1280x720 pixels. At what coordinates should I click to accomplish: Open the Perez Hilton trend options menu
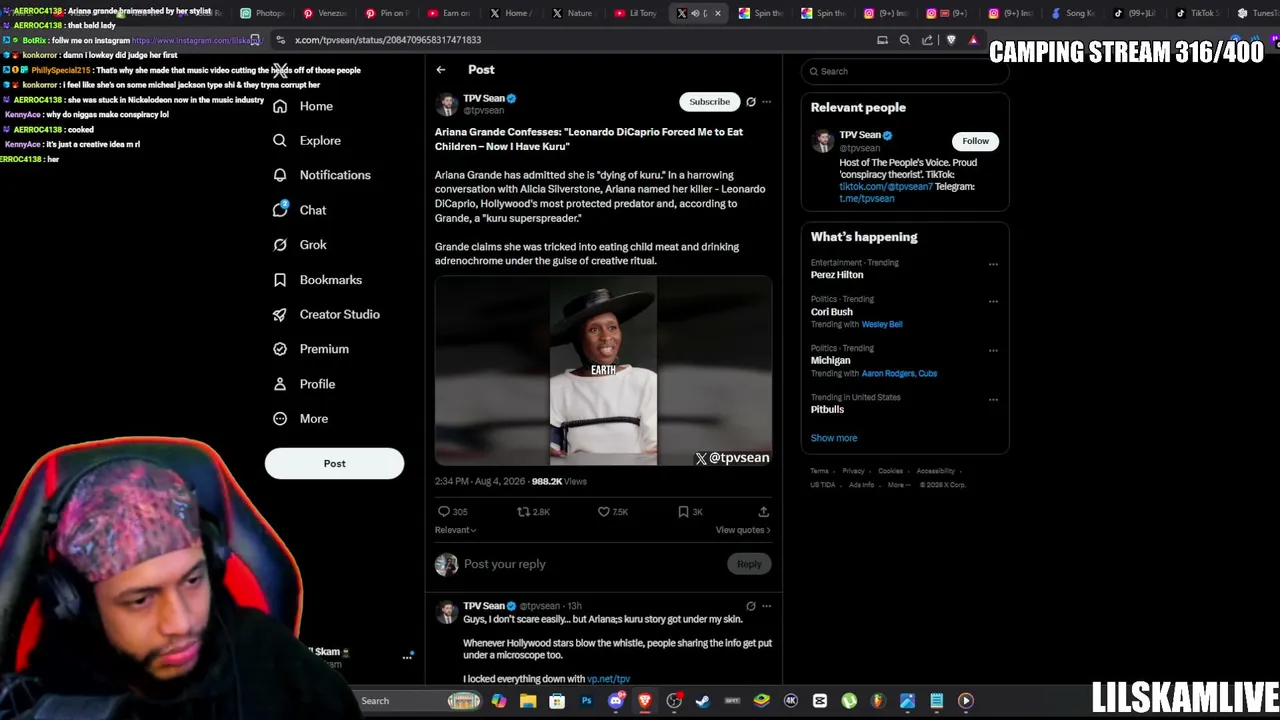coord(993,265)
